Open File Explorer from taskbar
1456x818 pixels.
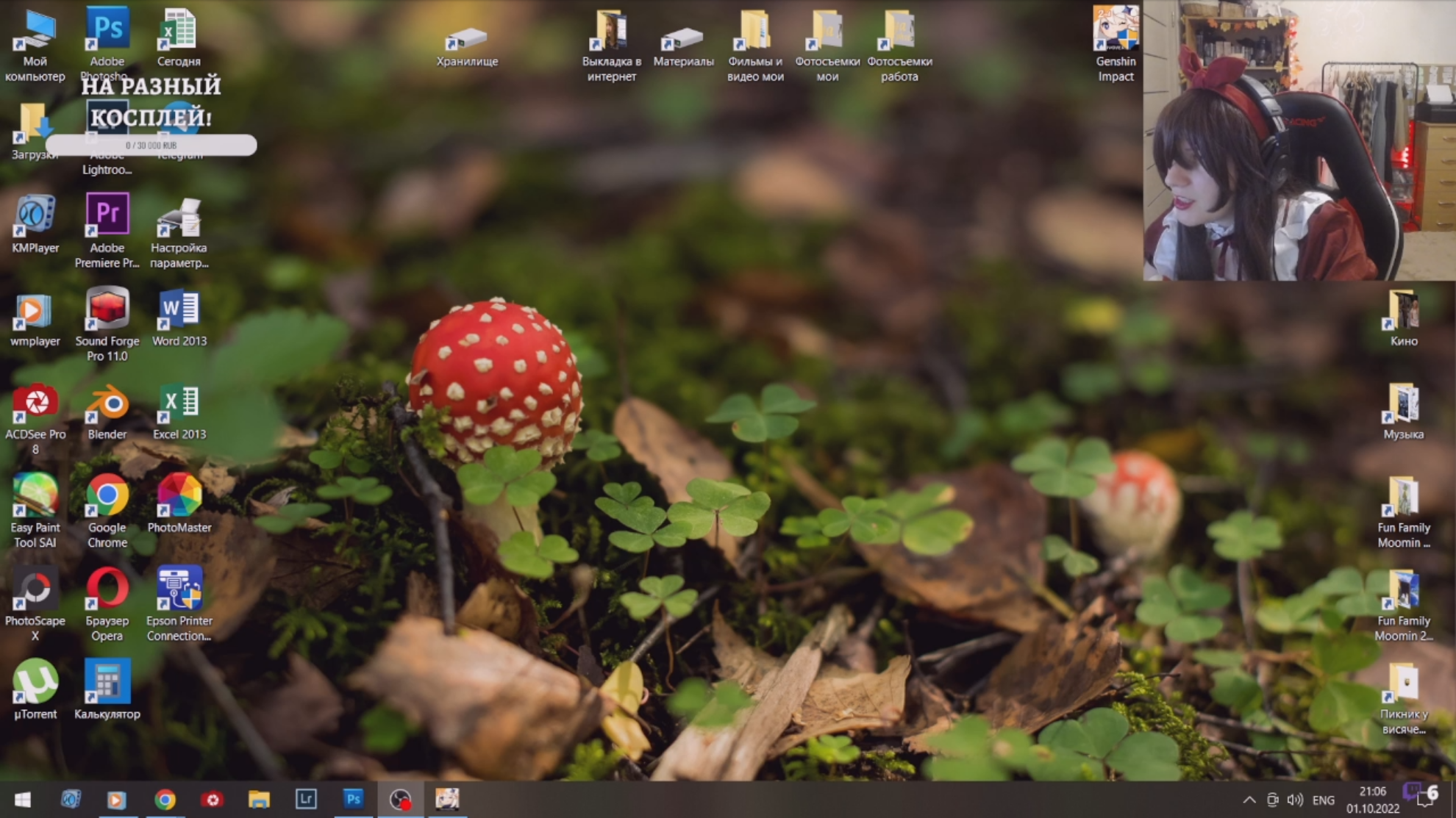pyautogui.click(x=259, y=799)
